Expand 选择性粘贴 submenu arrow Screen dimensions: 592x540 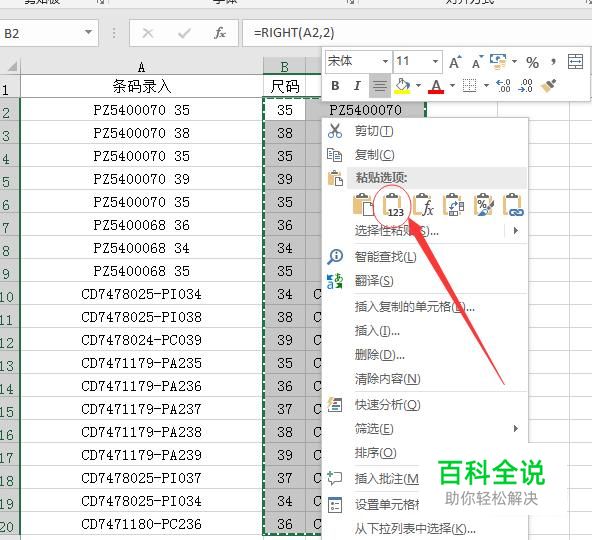coord(516,231)
